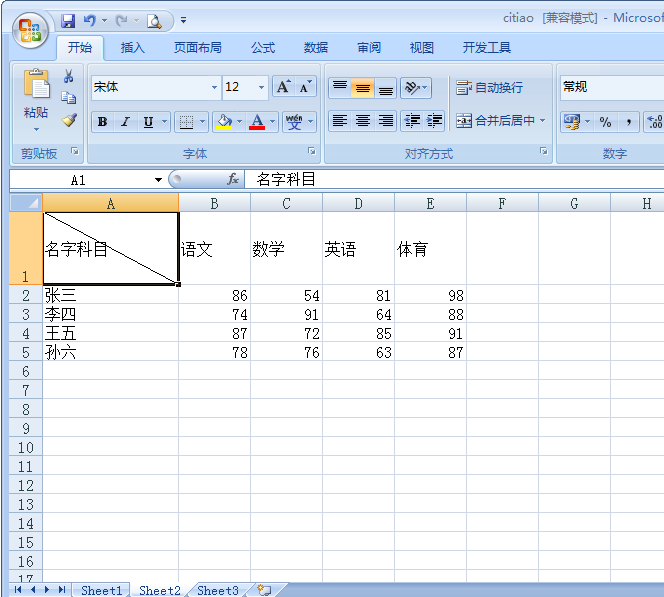
Task: Decrease indent in alignment group
Action: click(412, 121)
